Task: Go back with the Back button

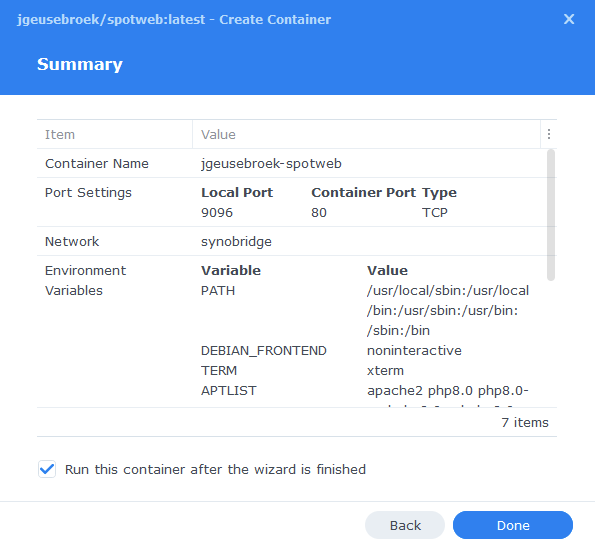Action: 405,525
